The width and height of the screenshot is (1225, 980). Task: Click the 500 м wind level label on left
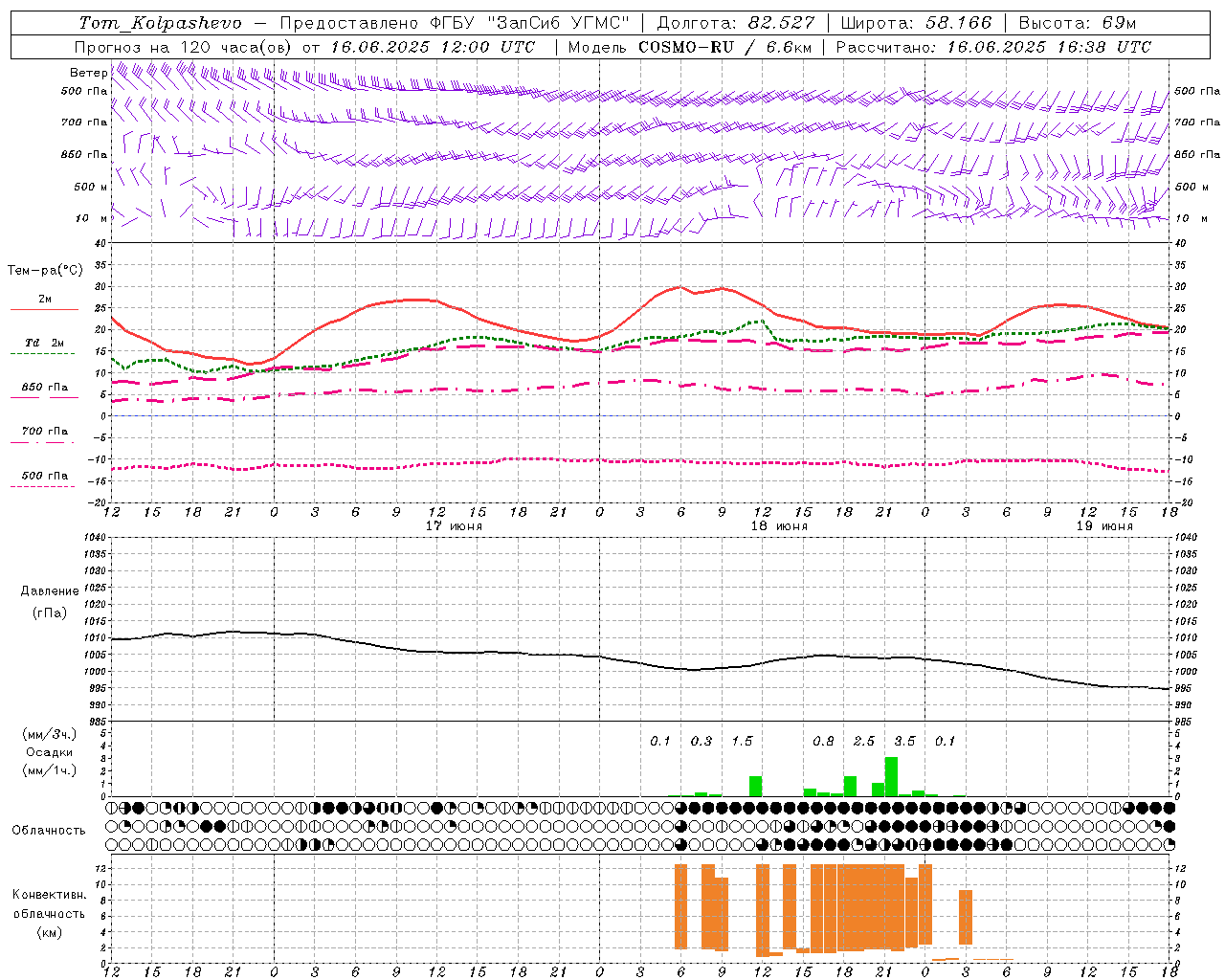coord(91,187)
